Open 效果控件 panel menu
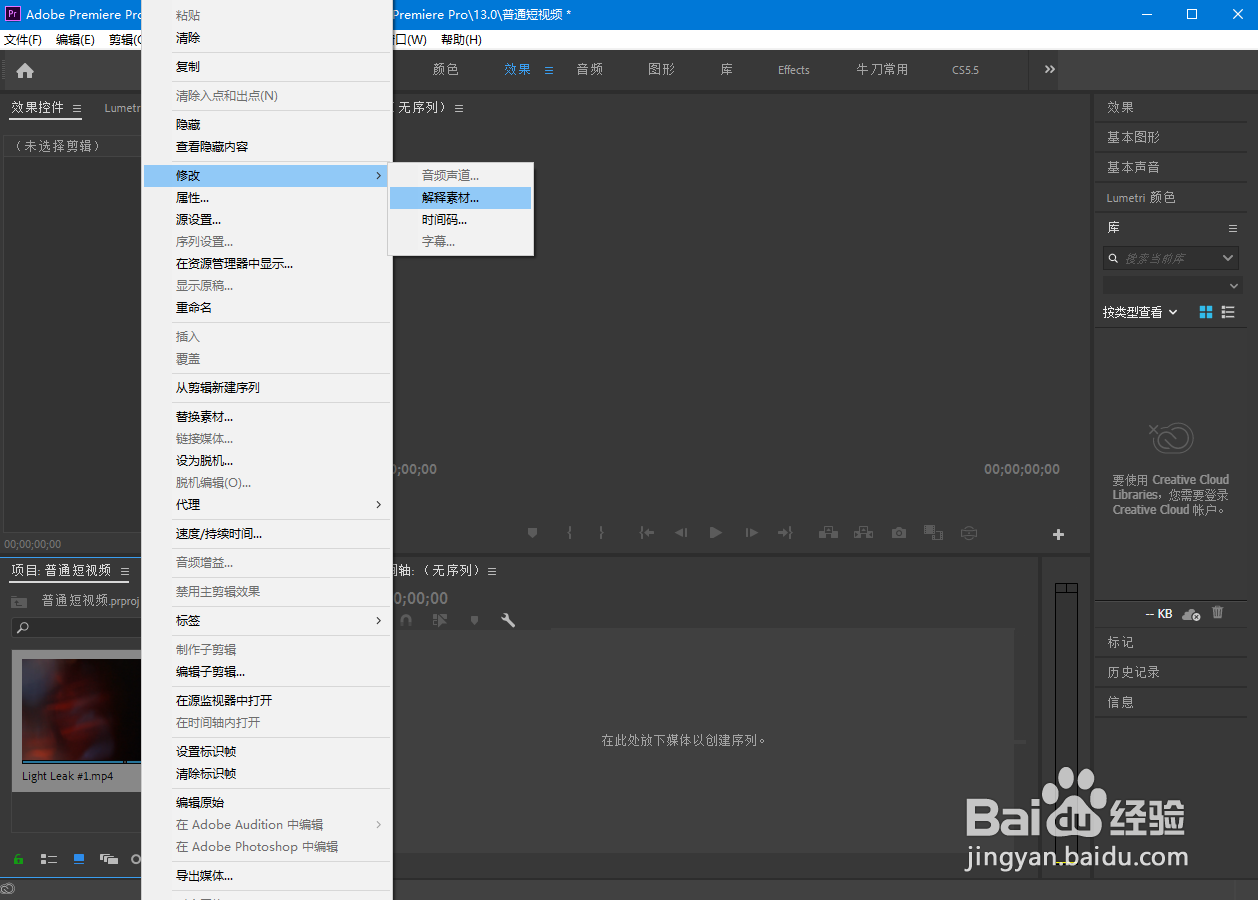This screenshot has height=900, width=1258. coord(77,108)
